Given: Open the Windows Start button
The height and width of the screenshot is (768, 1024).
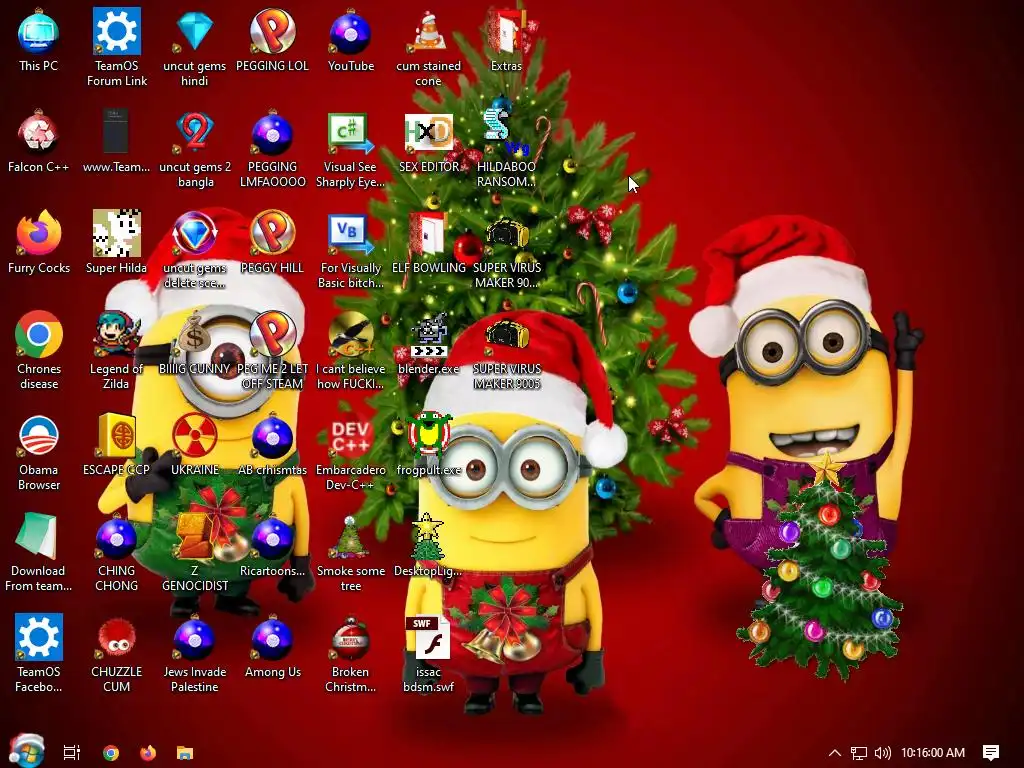Looking at the screenshot, I should (27, 752).
